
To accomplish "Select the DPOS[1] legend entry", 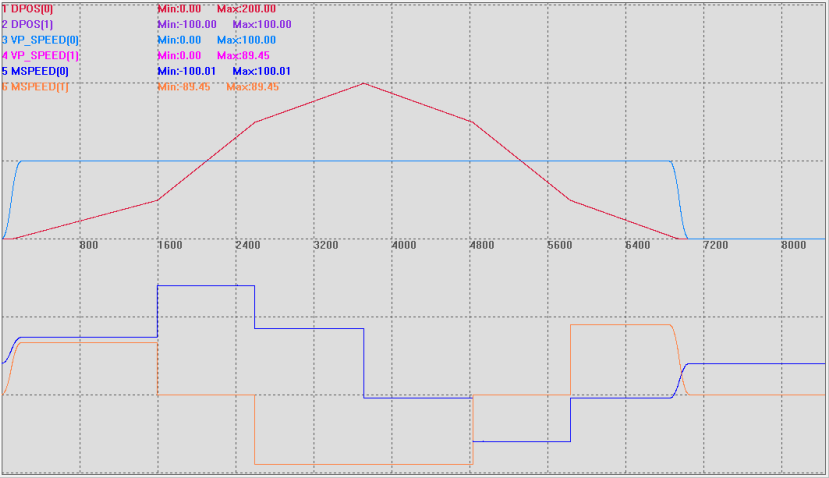I will click(28, 24).
